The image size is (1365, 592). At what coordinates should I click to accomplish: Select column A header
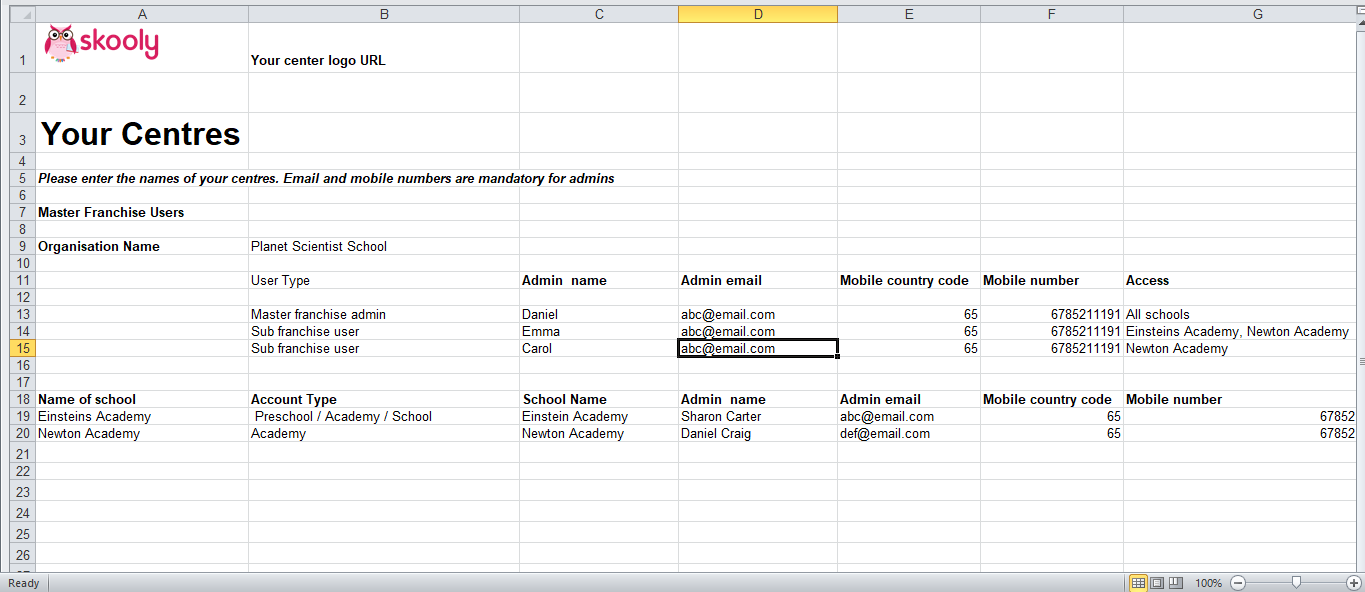(x=142, y=14)
